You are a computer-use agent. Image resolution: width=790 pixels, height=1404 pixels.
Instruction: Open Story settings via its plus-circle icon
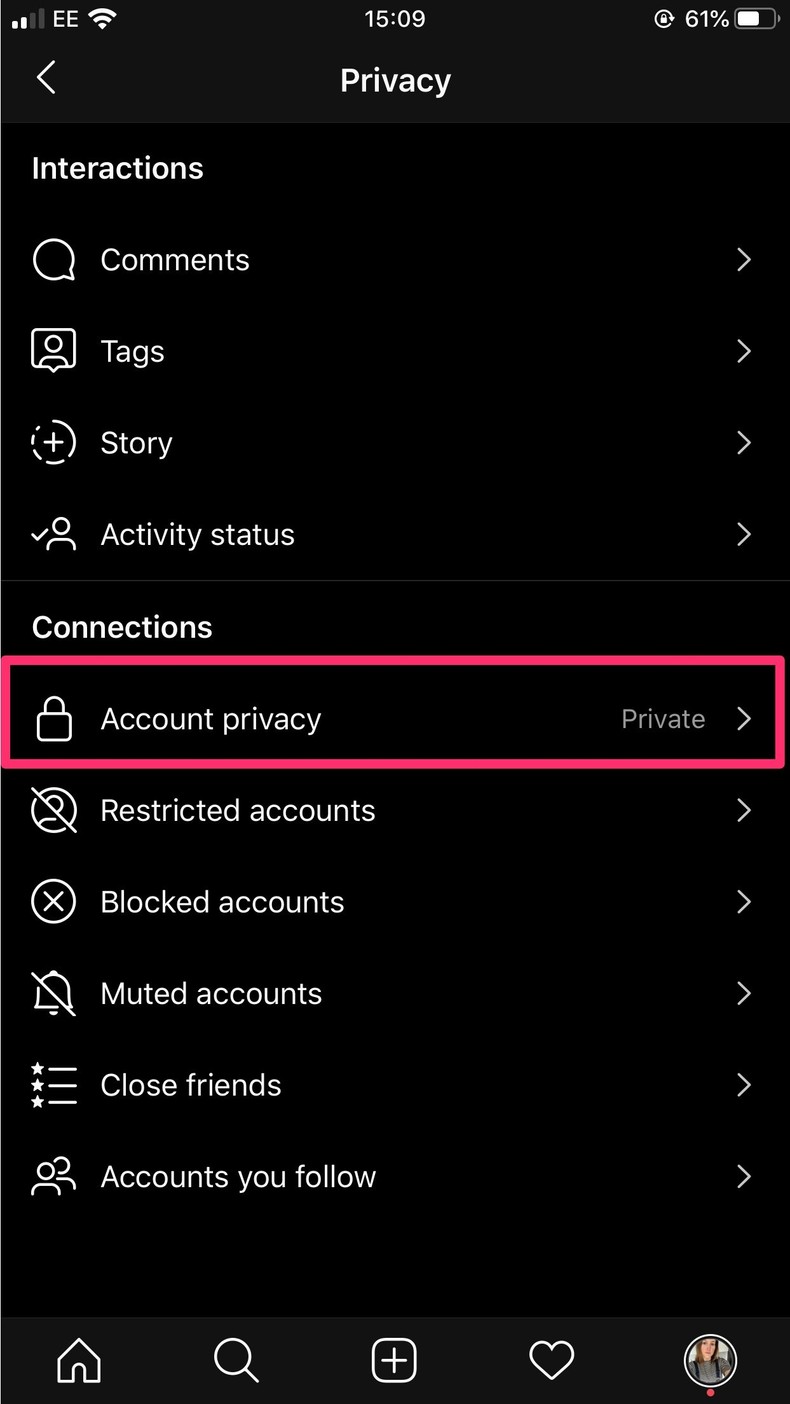coord(54,442)
